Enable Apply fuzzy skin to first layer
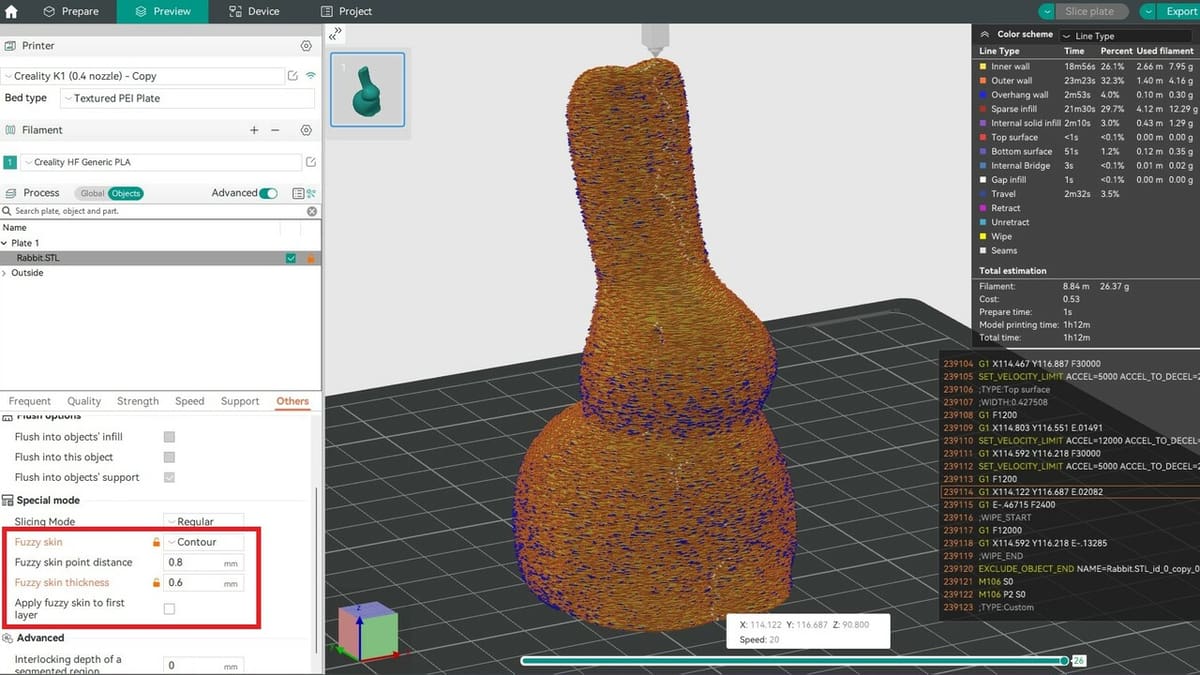This screenshot has height=675, width=1200. point(169,608)
